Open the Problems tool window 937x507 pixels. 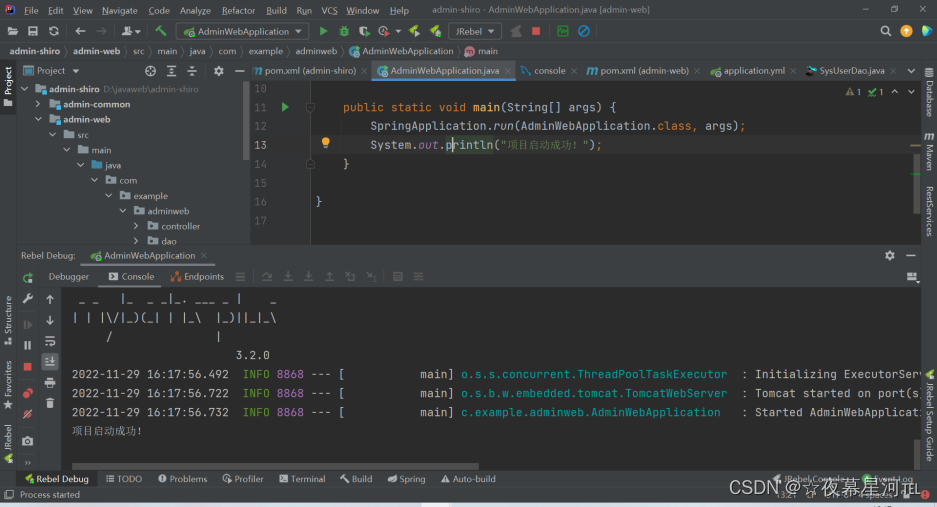182,479
